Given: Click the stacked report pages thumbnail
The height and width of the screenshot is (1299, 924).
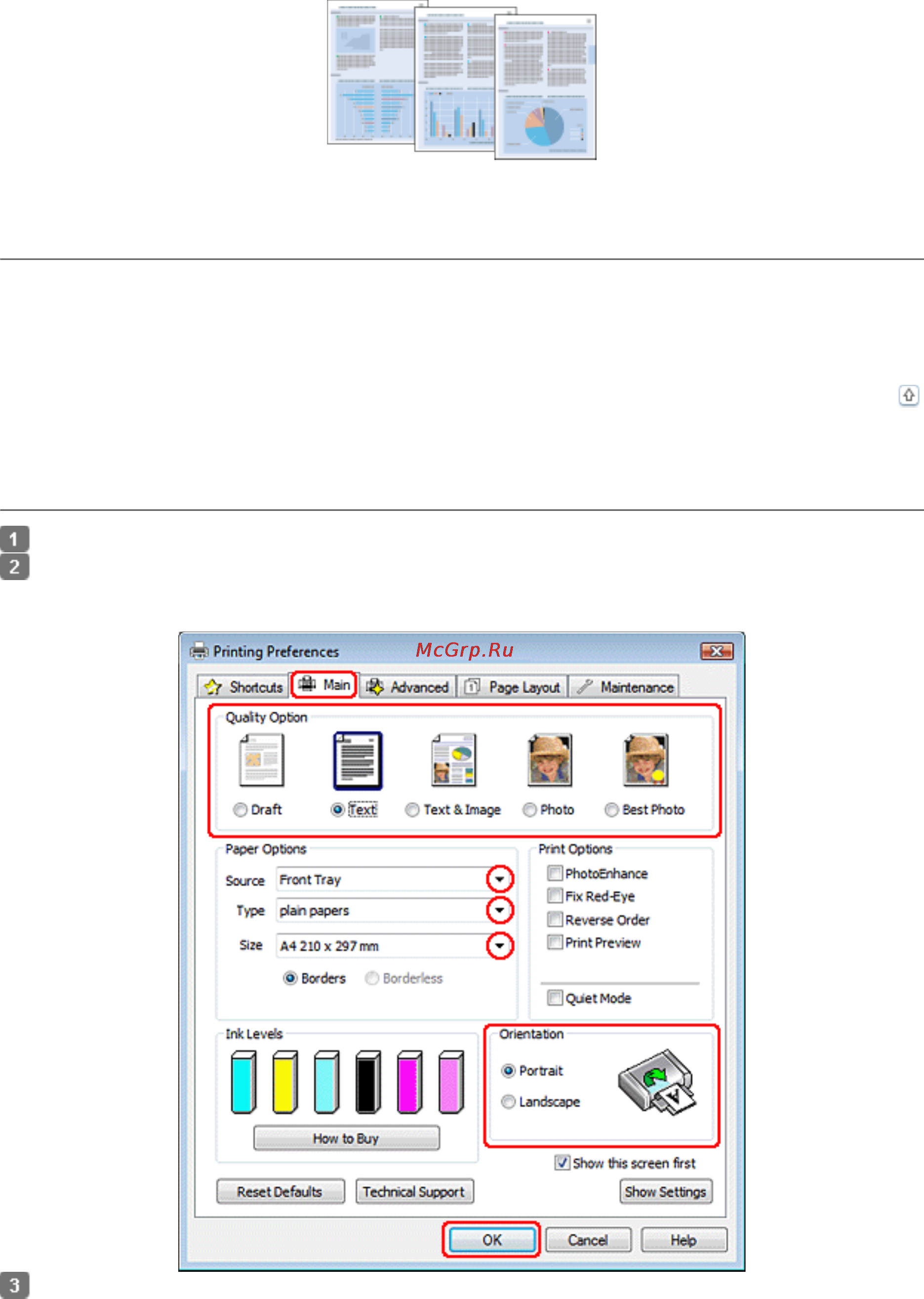Looking at the screenshot, I should (461, 80).
